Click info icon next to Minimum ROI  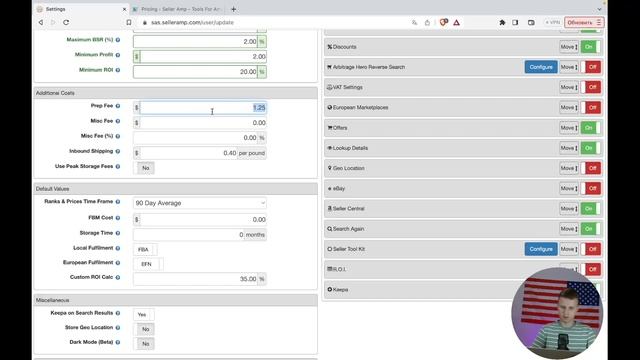pyautogui.click(x=118, y=70)
